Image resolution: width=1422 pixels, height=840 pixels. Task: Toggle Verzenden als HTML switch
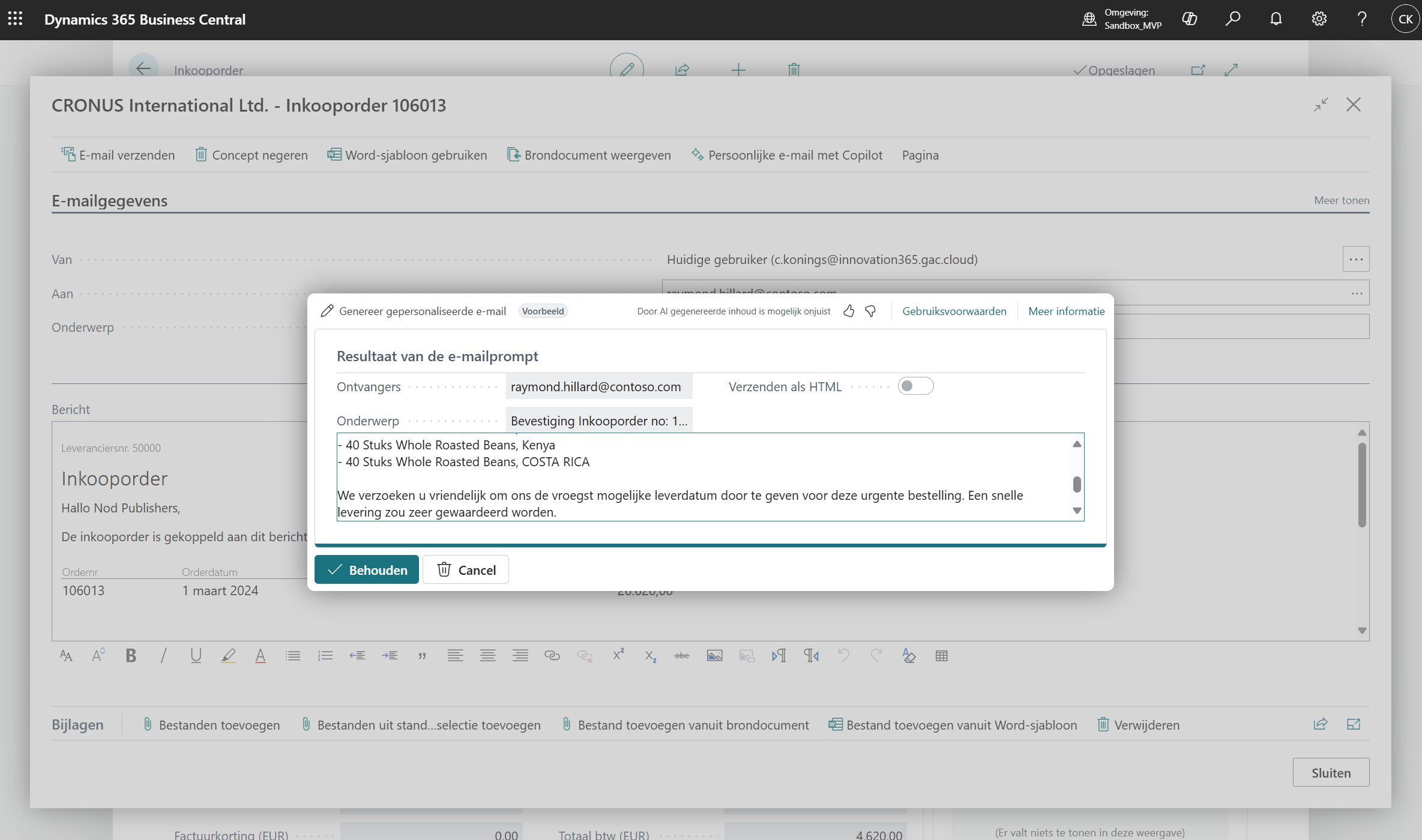(915, 386)
